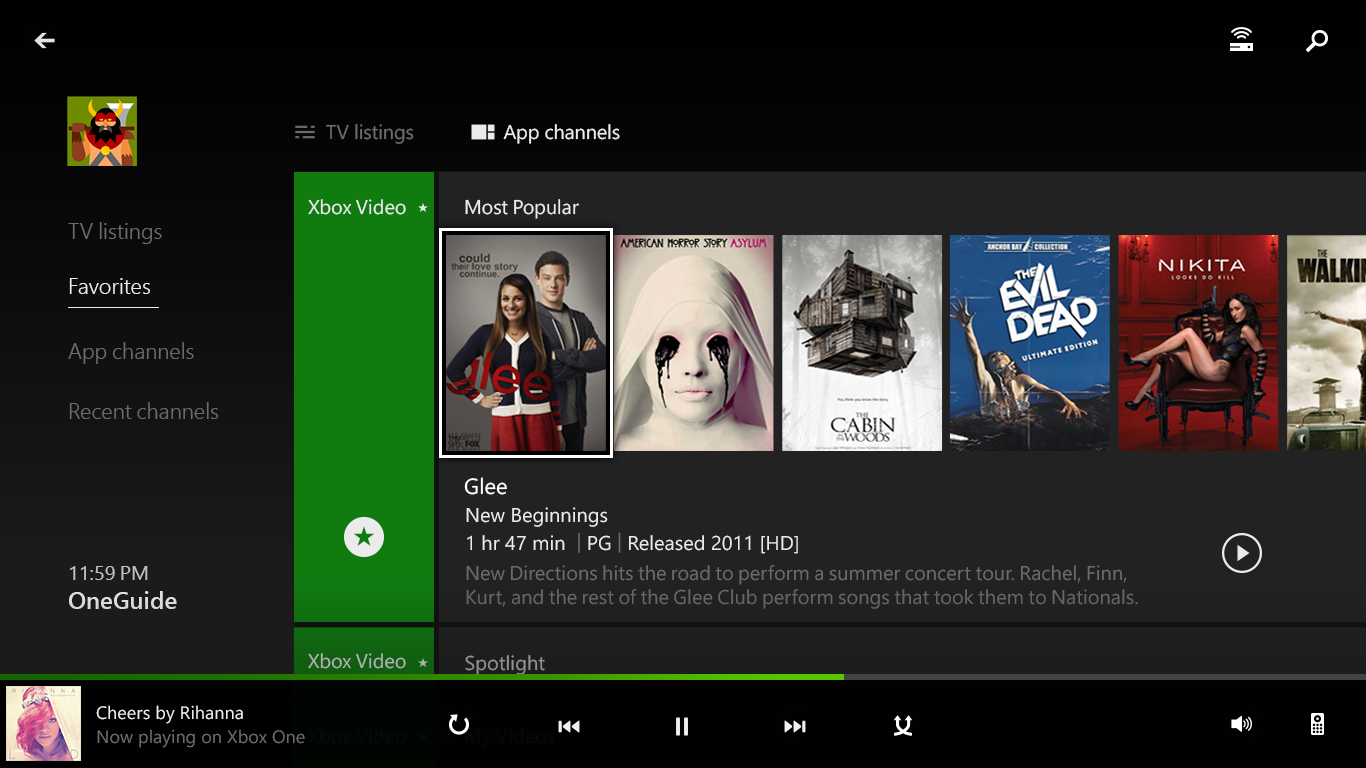Screen dimensions: 1366x768
Task: Open Recent channels from sidebar
Action: point(143,411)
